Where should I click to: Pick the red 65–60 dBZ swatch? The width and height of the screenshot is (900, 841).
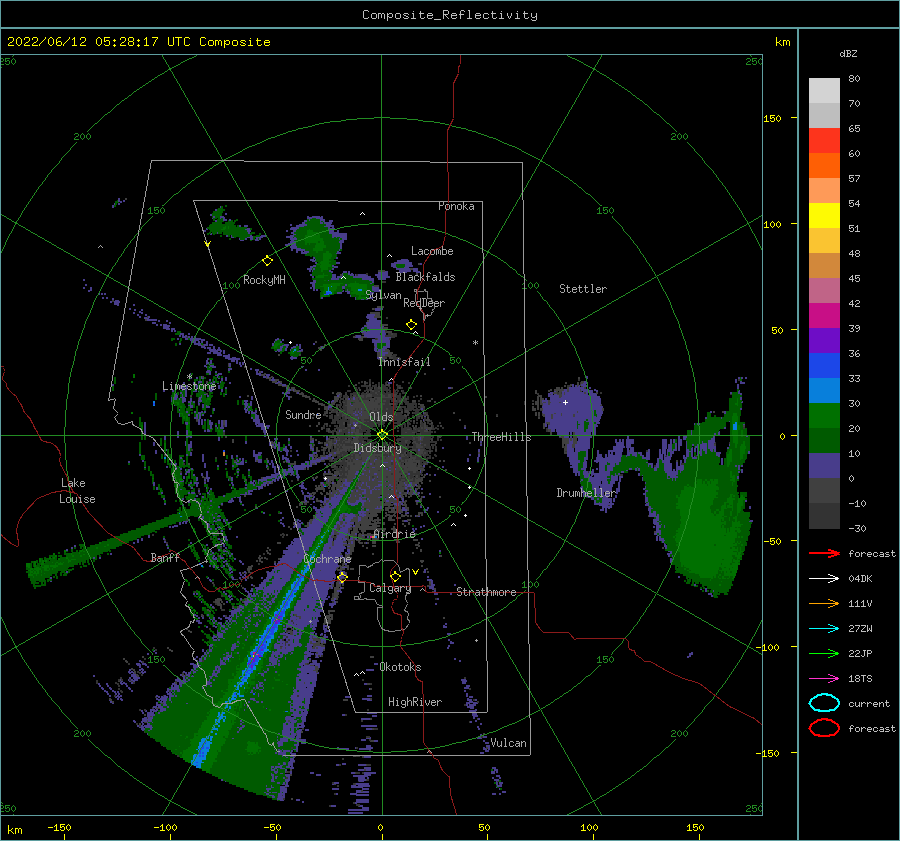824,141
